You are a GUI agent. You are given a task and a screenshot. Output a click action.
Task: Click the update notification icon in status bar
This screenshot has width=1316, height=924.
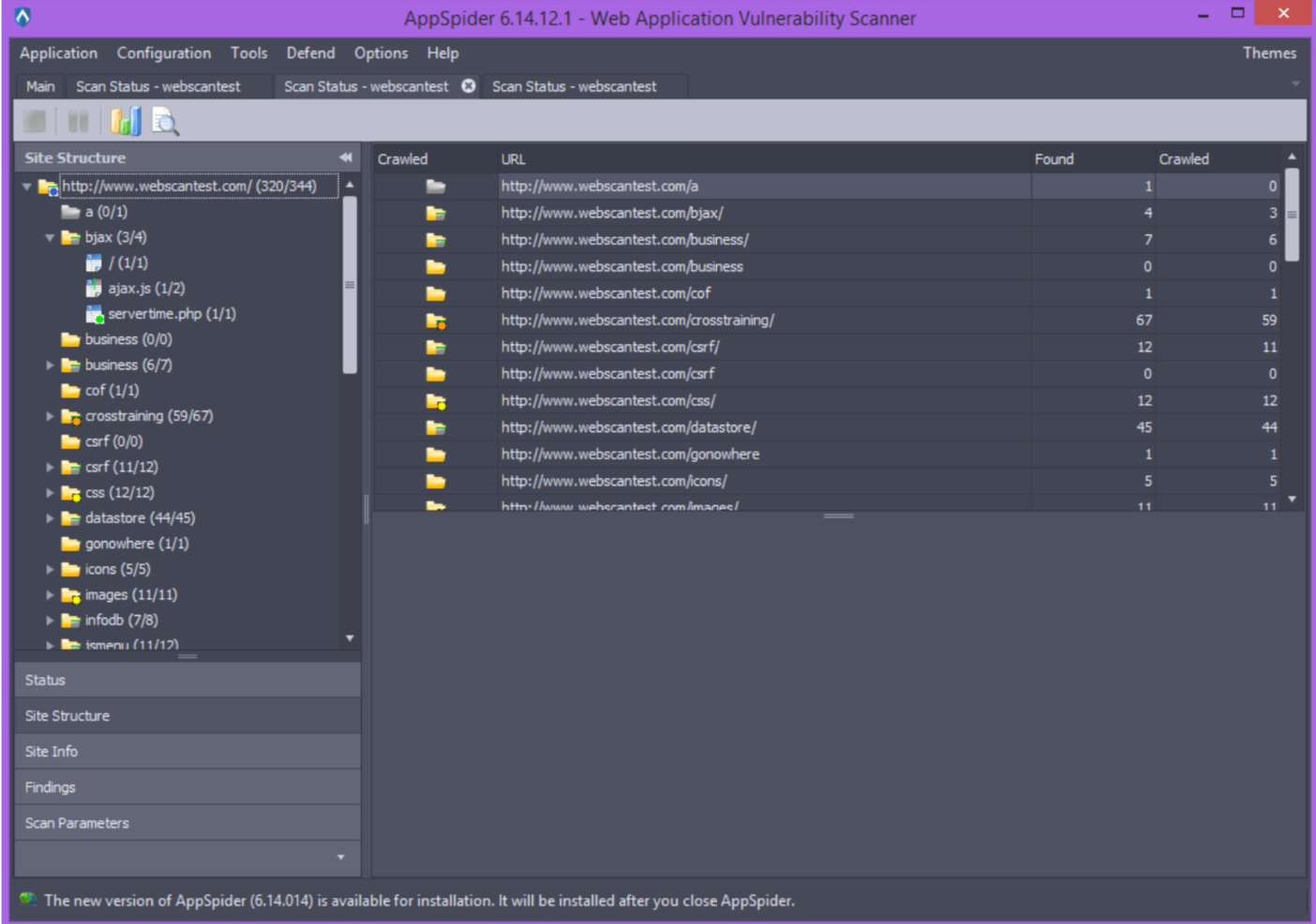(28, 900)
